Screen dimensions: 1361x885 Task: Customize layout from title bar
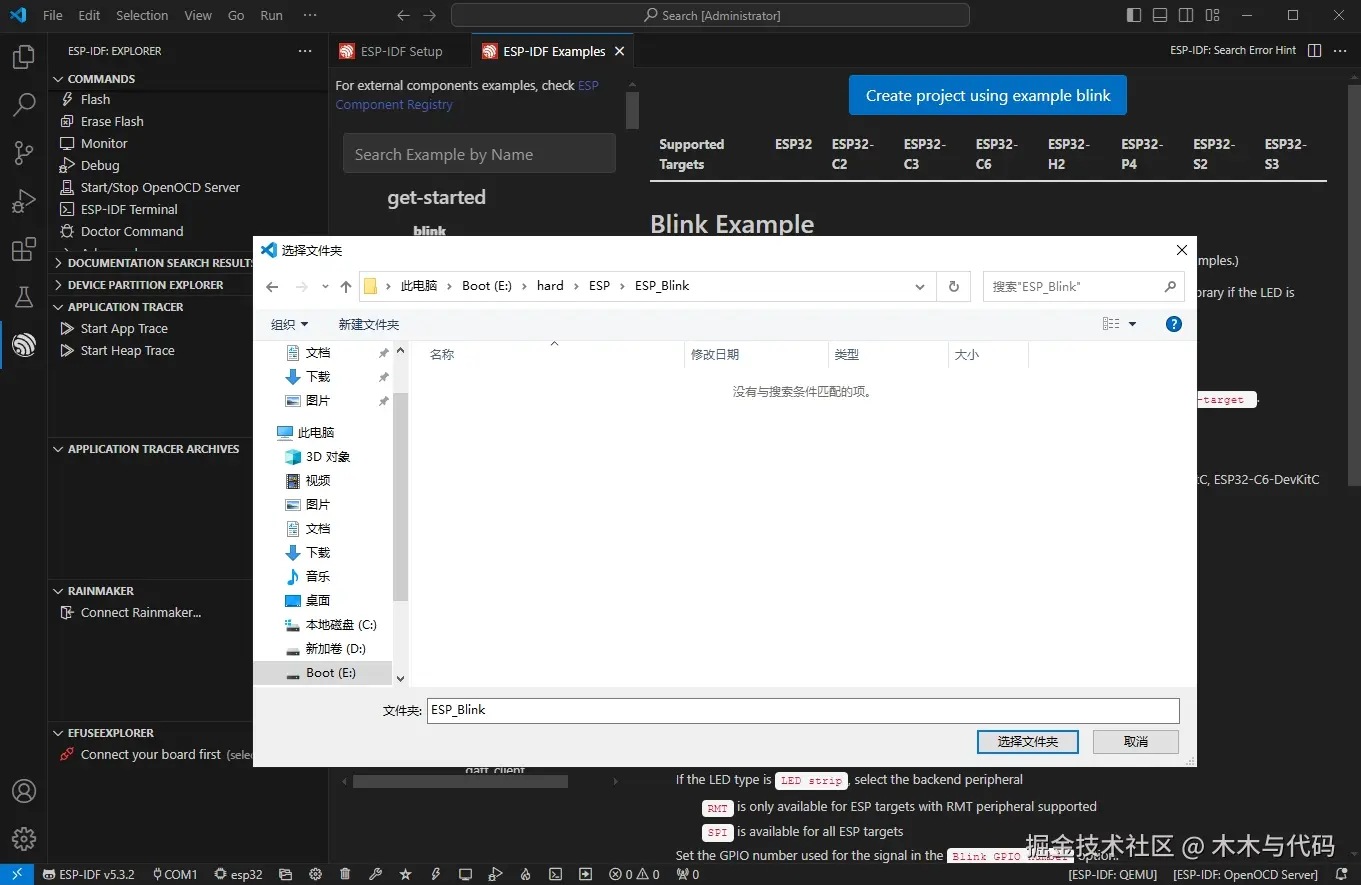pyautogui.click(x=1212, y=15)
